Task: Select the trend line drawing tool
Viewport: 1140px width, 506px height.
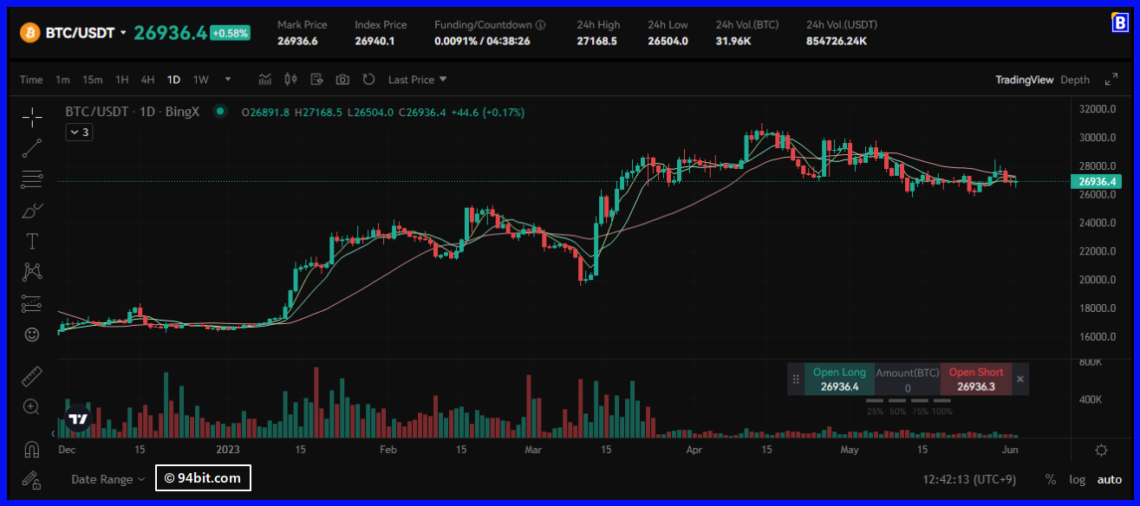Action: (32, 148)
